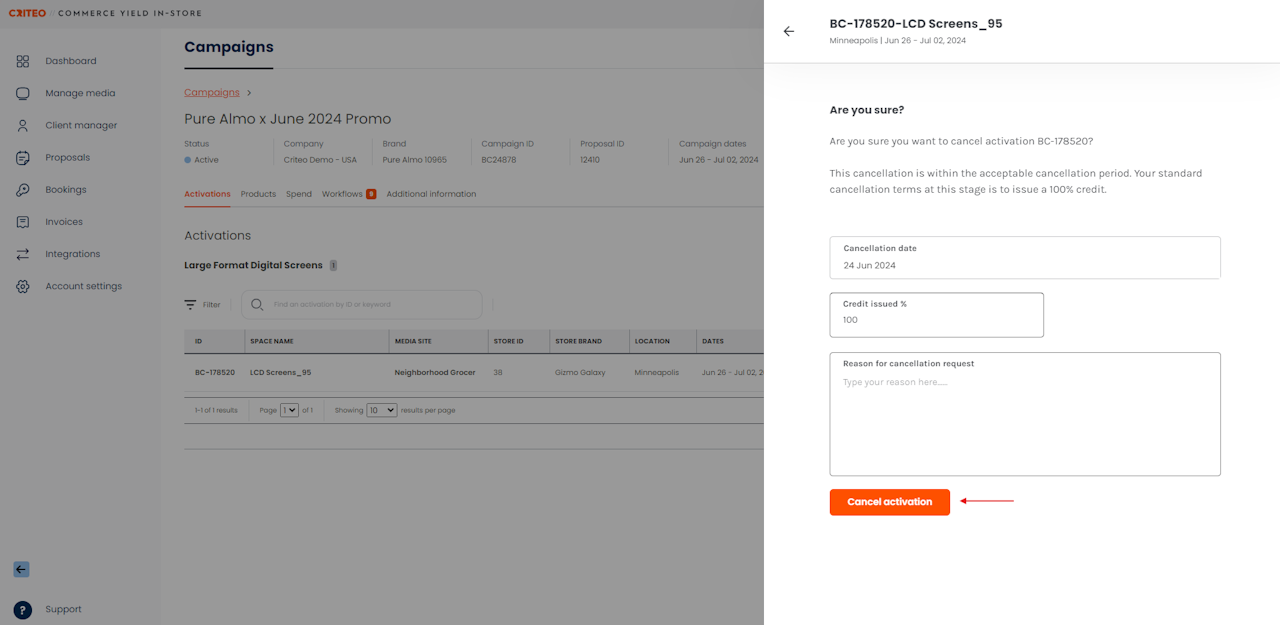Follow the Campaigns breadcrumb link
The image size is (1280, 625).
(212, 93)
